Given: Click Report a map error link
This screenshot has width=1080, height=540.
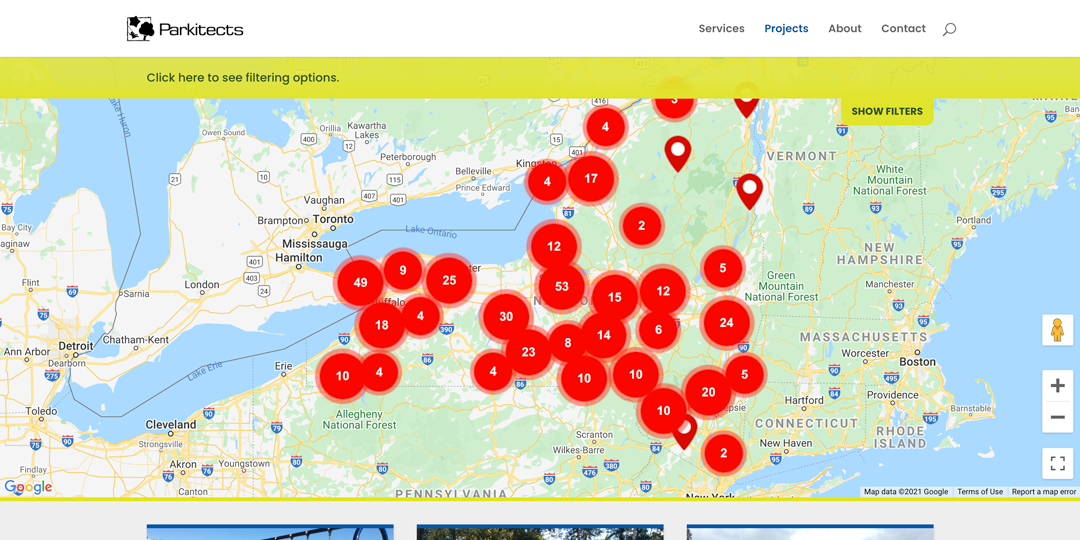Looking at the screenshot, I should 1043,492.
